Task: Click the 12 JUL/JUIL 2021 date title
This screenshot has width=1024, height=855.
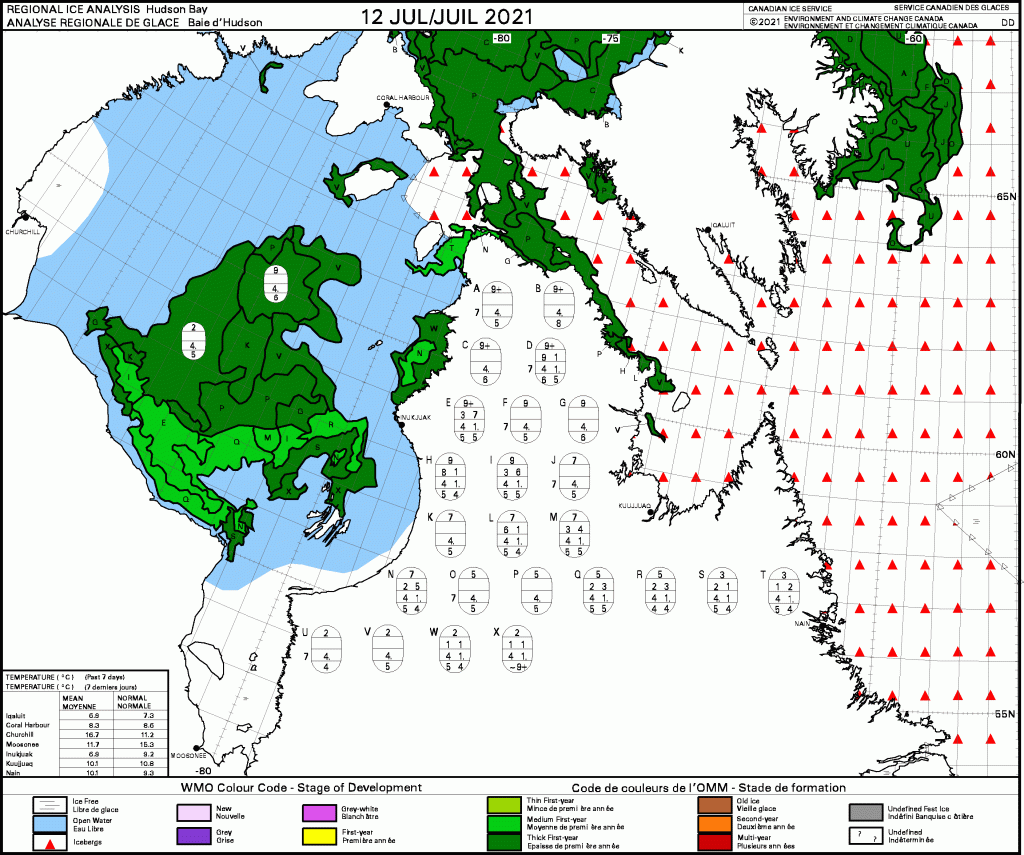Action: [446, 16]
